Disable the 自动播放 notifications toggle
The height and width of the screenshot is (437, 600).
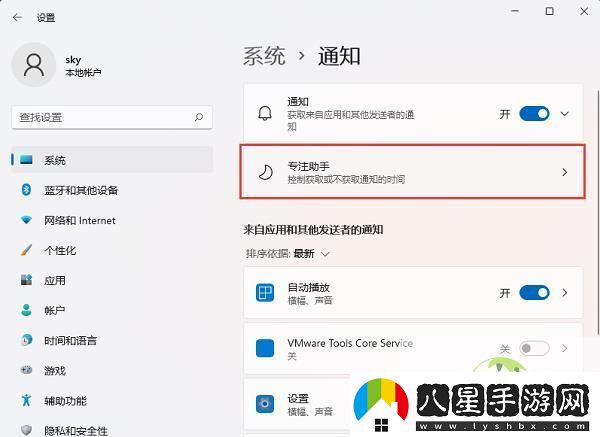click(534, 293)
